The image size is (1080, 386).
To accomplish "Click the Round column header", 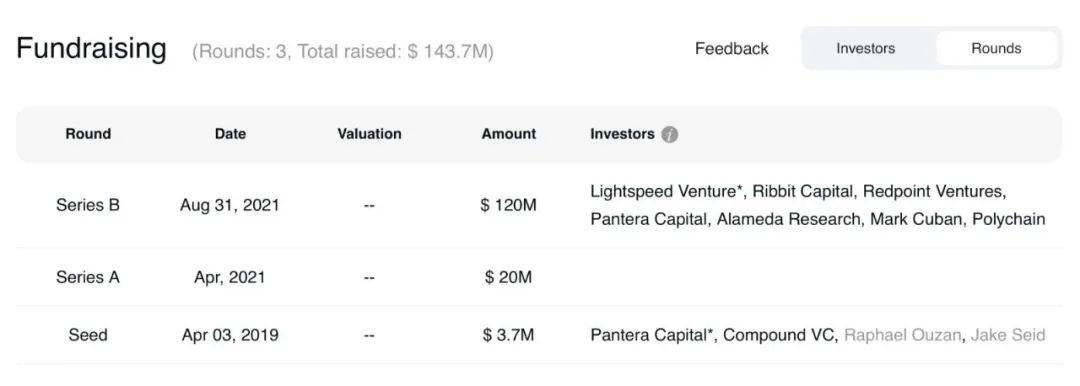I will [88, 134].
